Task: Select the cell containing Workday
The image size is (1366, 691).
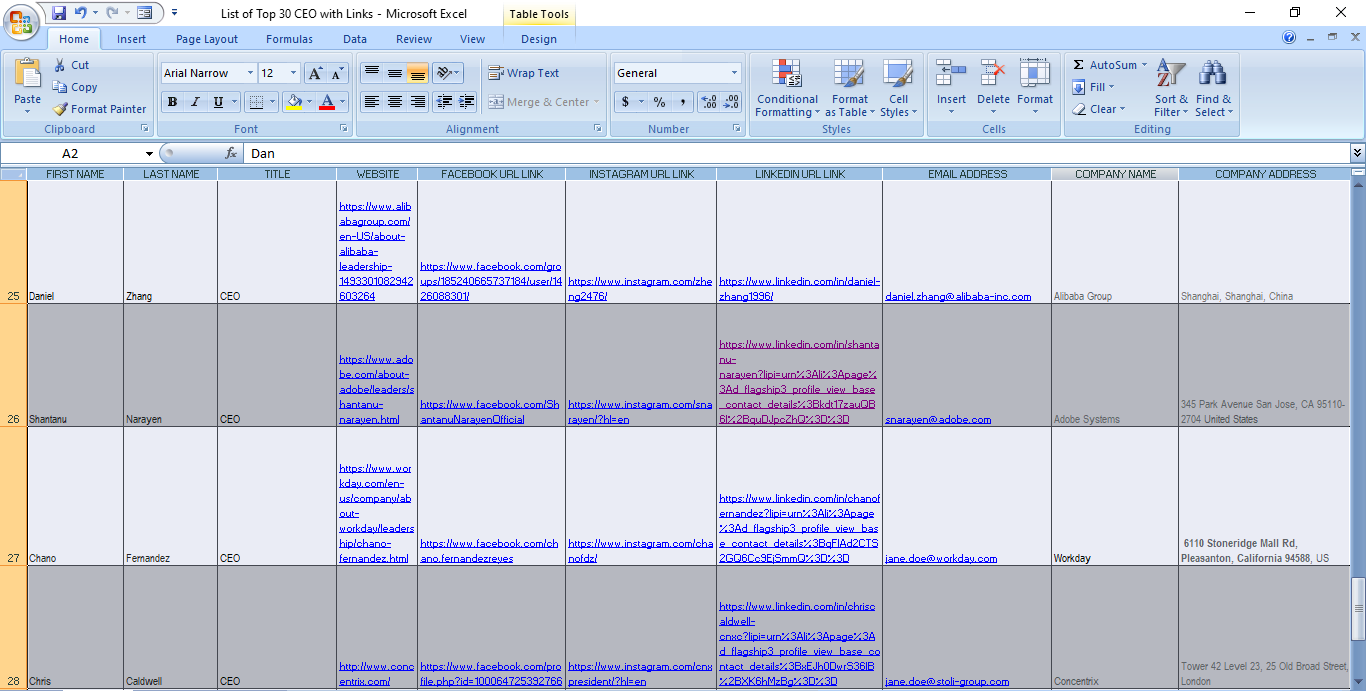Action: (x=1115, y=497)
